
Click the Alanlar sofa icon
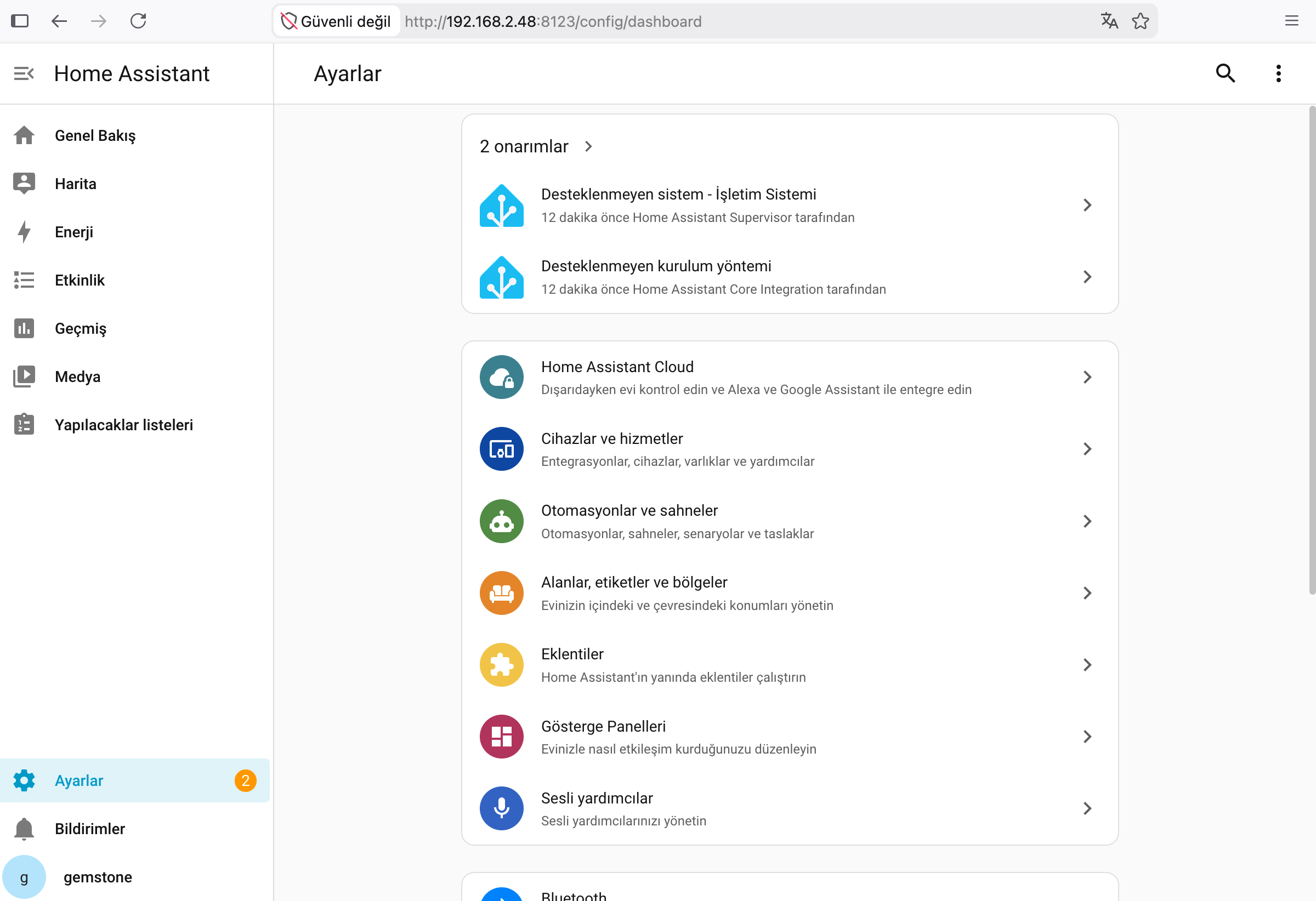pyautogui.click(x=502, y=592)
